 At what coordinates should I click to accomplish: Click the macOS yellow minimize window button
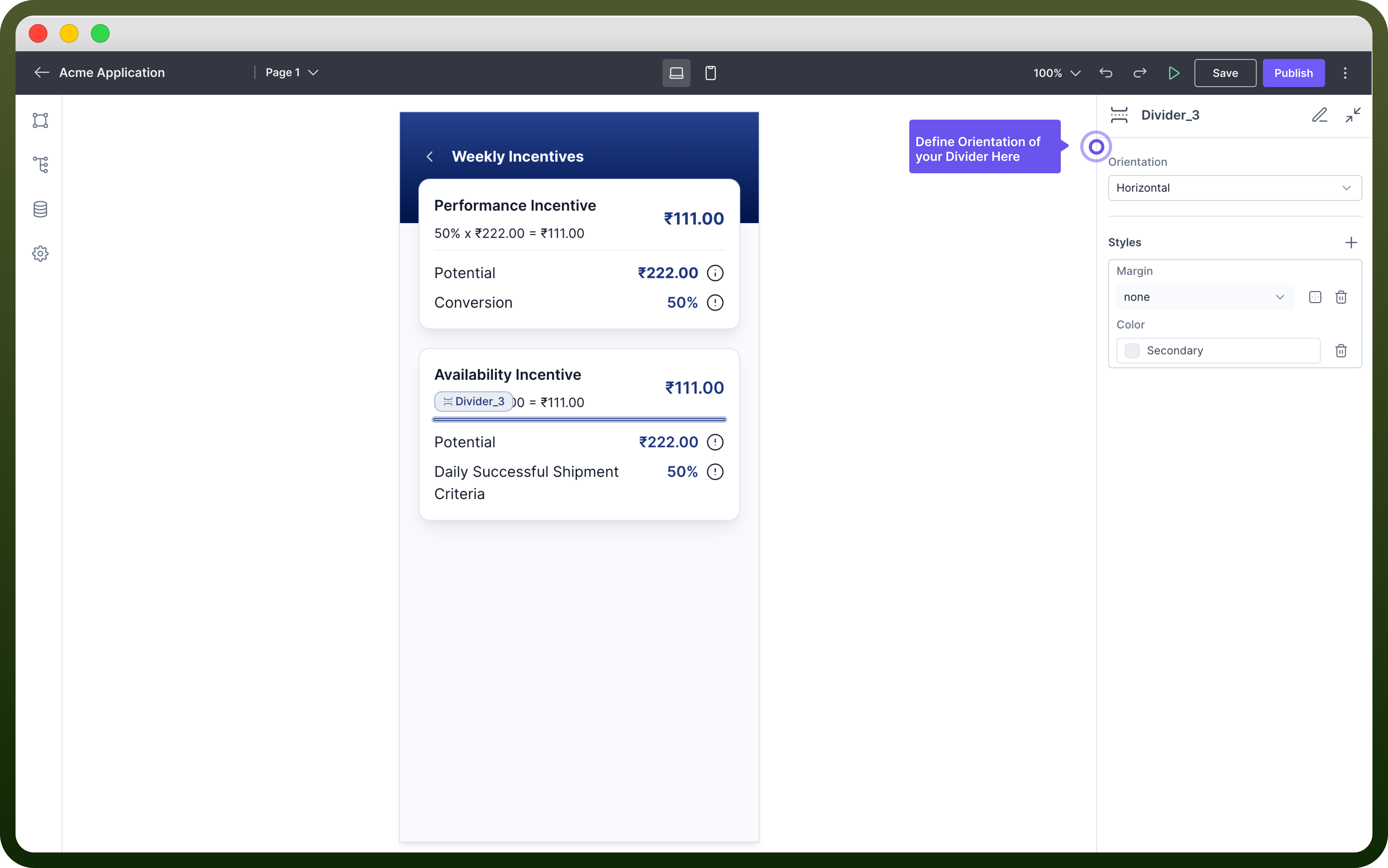tap(69, 33)
